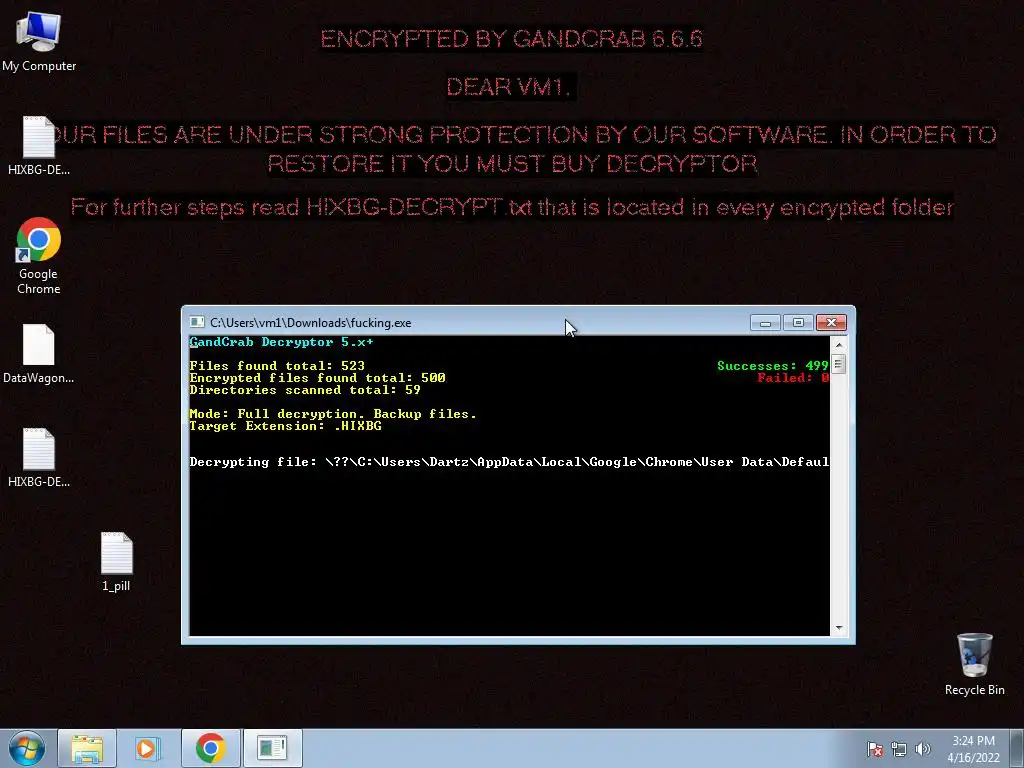This screenshot has width=1024, height=768.
Task: Click the console window system menu icon
Action: tap(197, 323)
